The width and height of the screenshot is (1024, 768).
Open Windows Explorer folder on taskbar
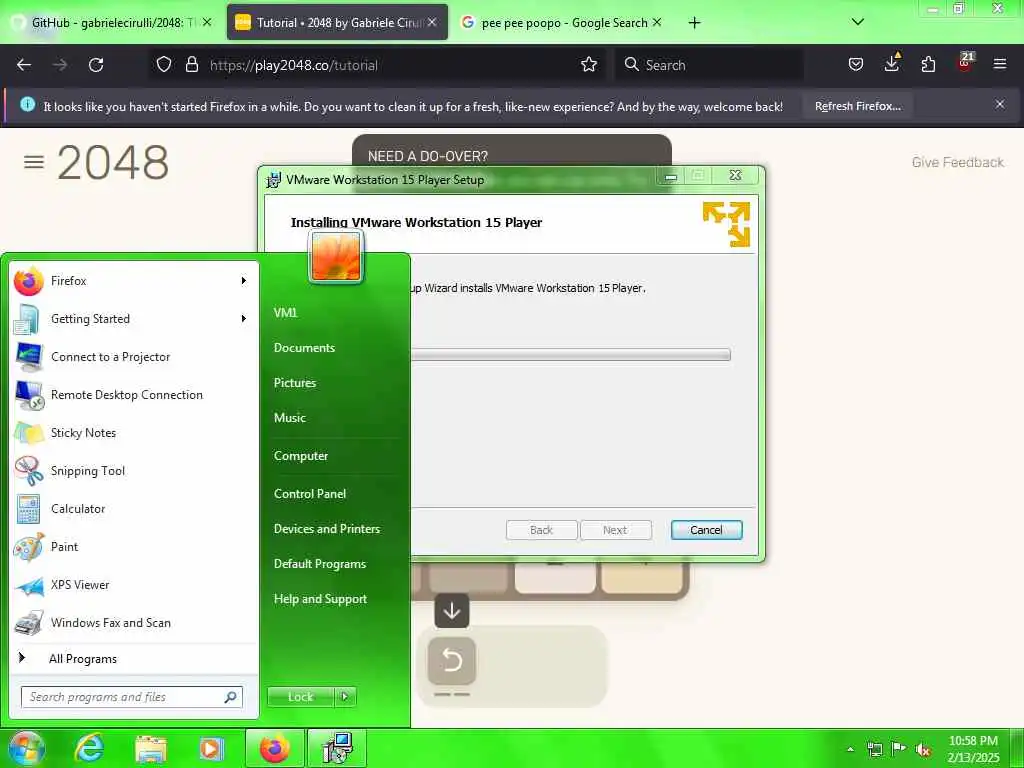click(x=151, y=748)
